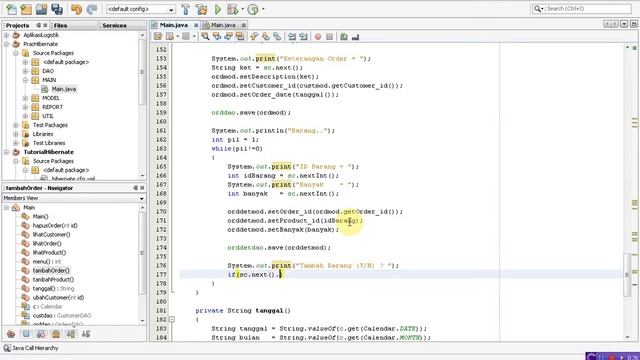640x360 pixels.
Task: Click the Comment code icon
Action: [344, 37]
